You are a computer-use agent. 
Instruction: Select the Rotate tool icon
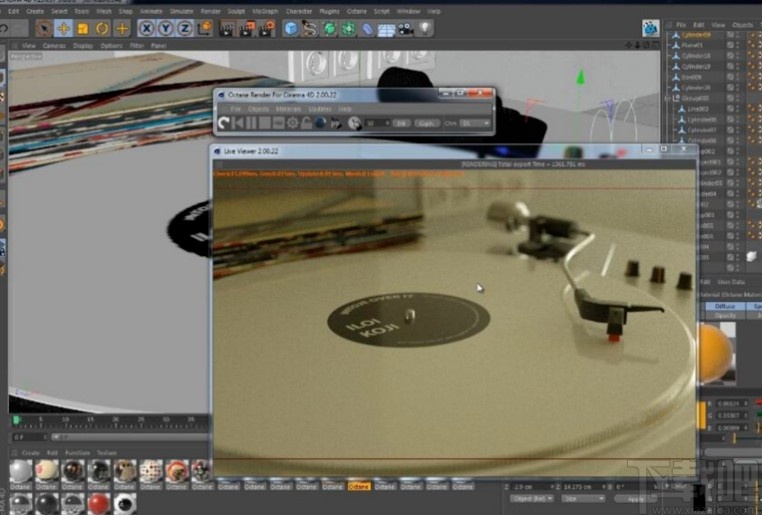102,29
